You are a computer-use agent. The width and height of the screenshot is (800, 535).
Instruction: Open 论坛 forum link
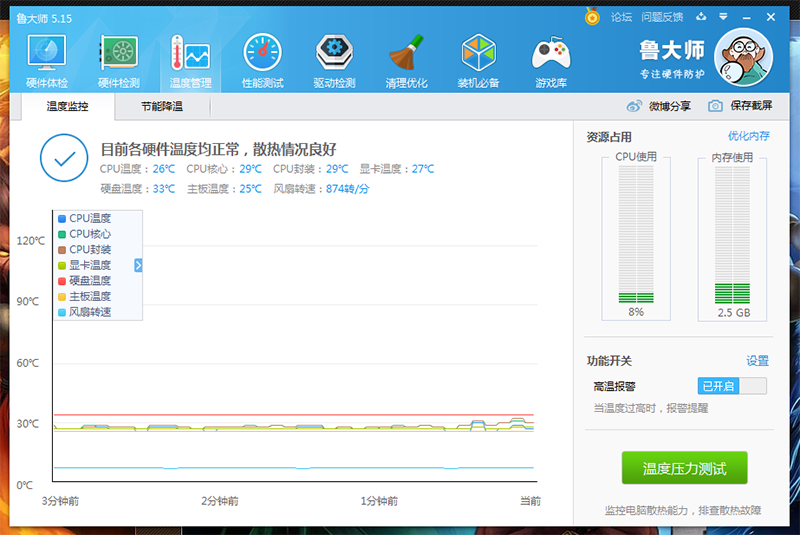pos(621,17)
